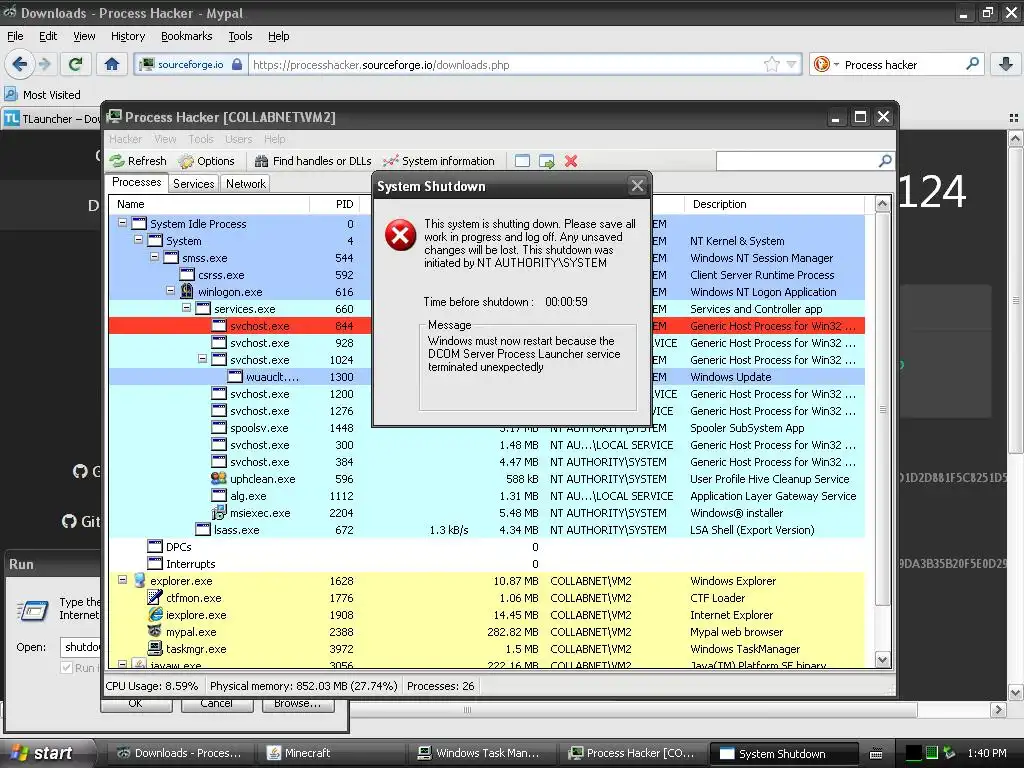1024x768 pixels.
Task: Collapse the services.exe node
Action: [186, 308]
